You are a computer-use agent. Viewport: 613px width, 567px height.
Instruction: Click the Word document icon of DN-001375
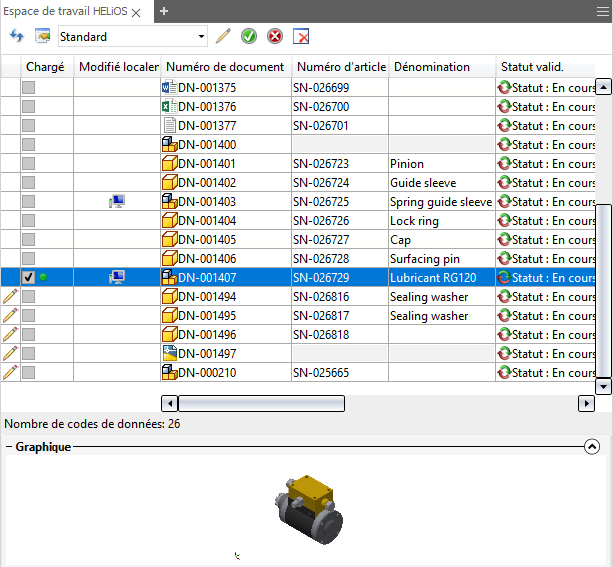coord(169,88)
